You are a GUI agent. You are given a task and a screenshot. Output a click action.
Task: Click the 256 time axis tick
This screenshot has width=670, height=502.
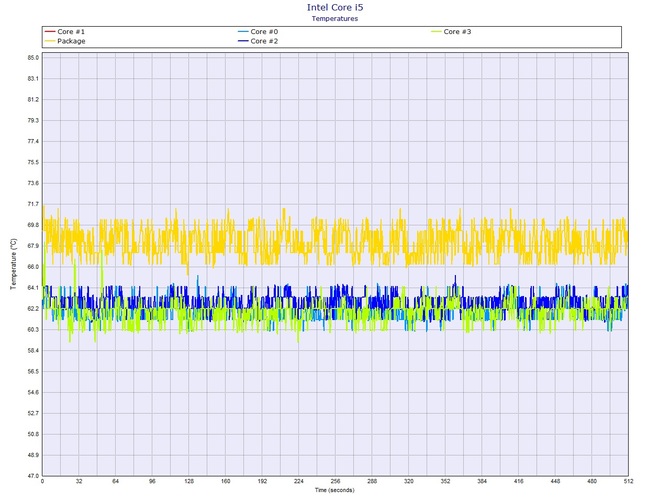point(335,481)
